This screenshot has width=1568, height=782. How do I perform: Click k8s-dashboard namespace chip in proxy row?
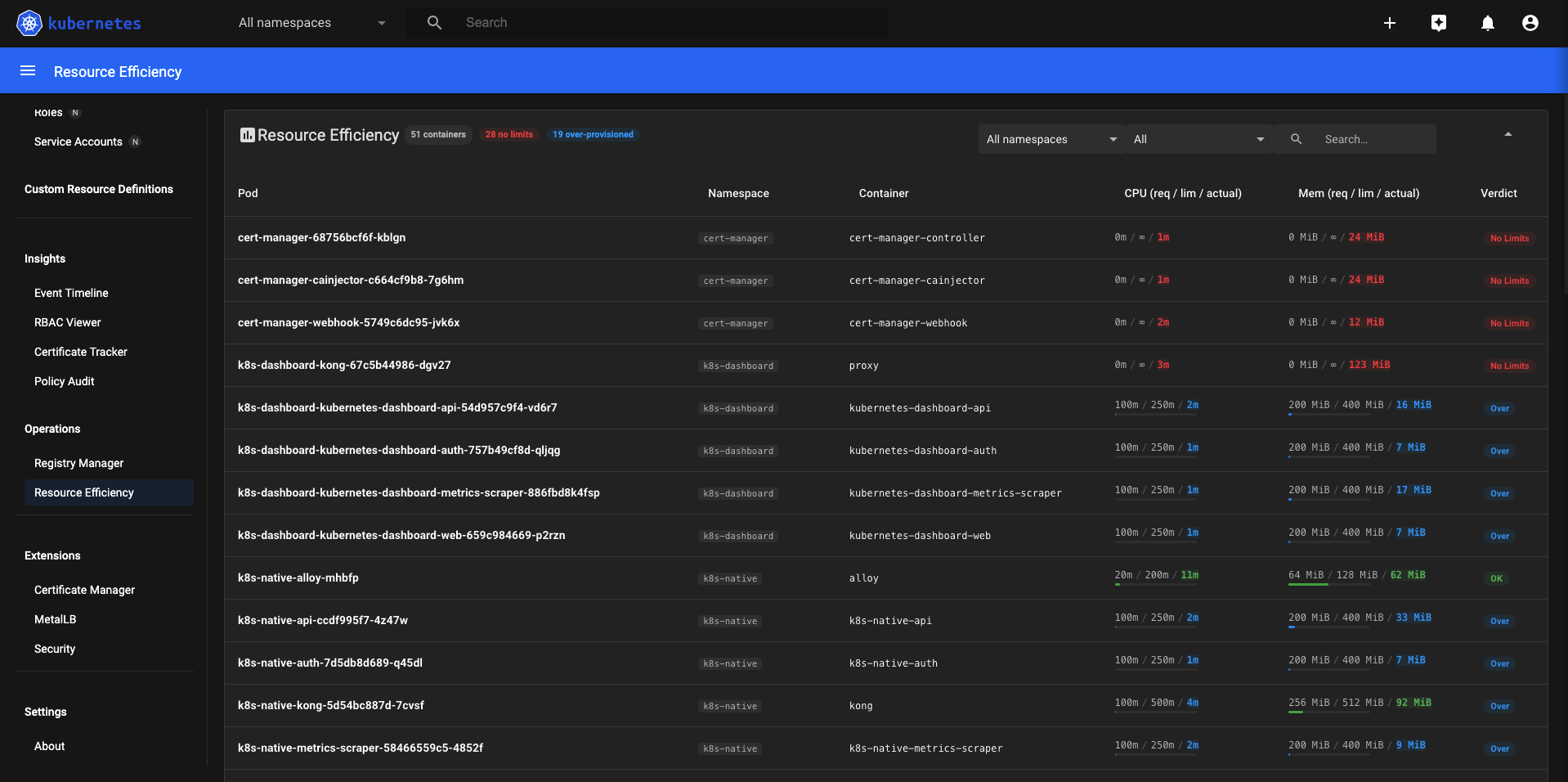coord(738,366)
